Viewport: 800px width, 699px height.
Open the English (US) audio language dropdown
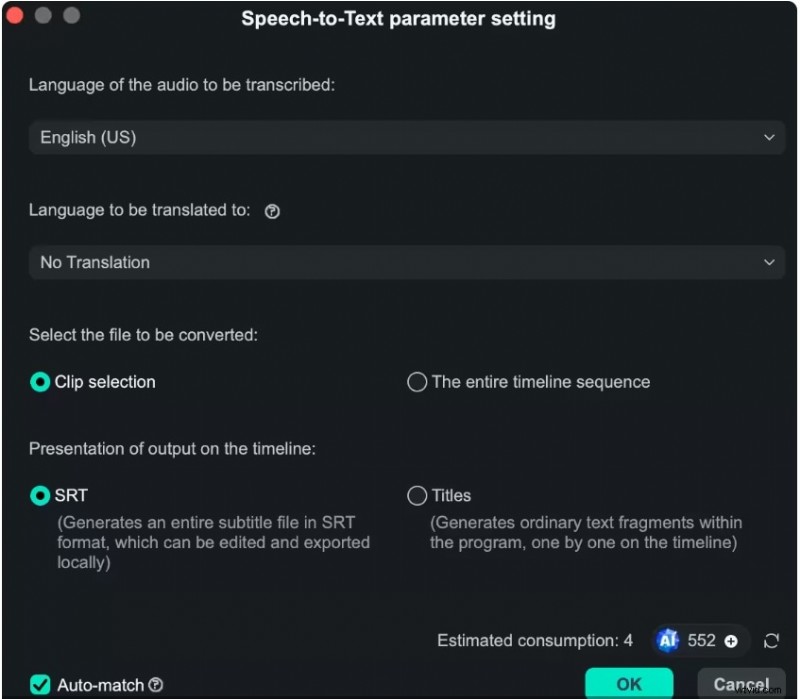tap(404, 137)
